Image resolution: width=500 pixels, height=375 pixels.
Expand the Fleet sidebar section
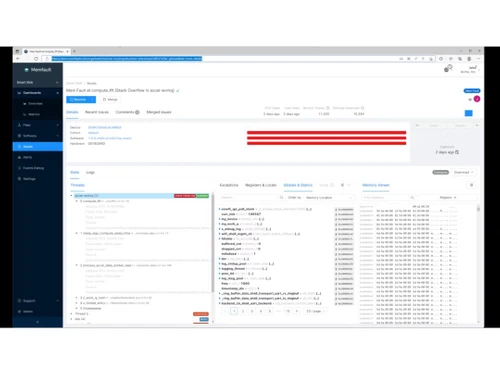tap(38, 125)
